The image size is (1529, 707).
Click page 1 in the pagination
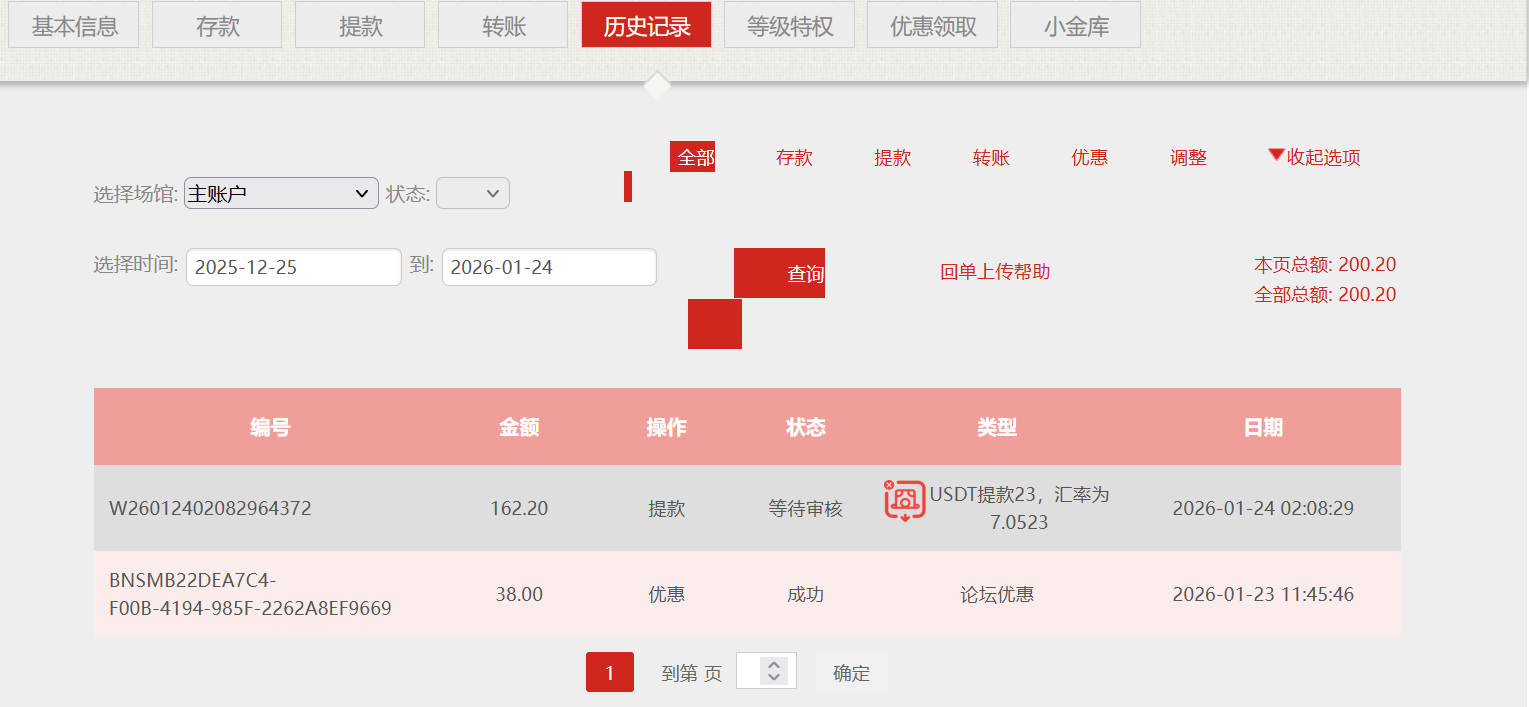click(x=609, y=672)
